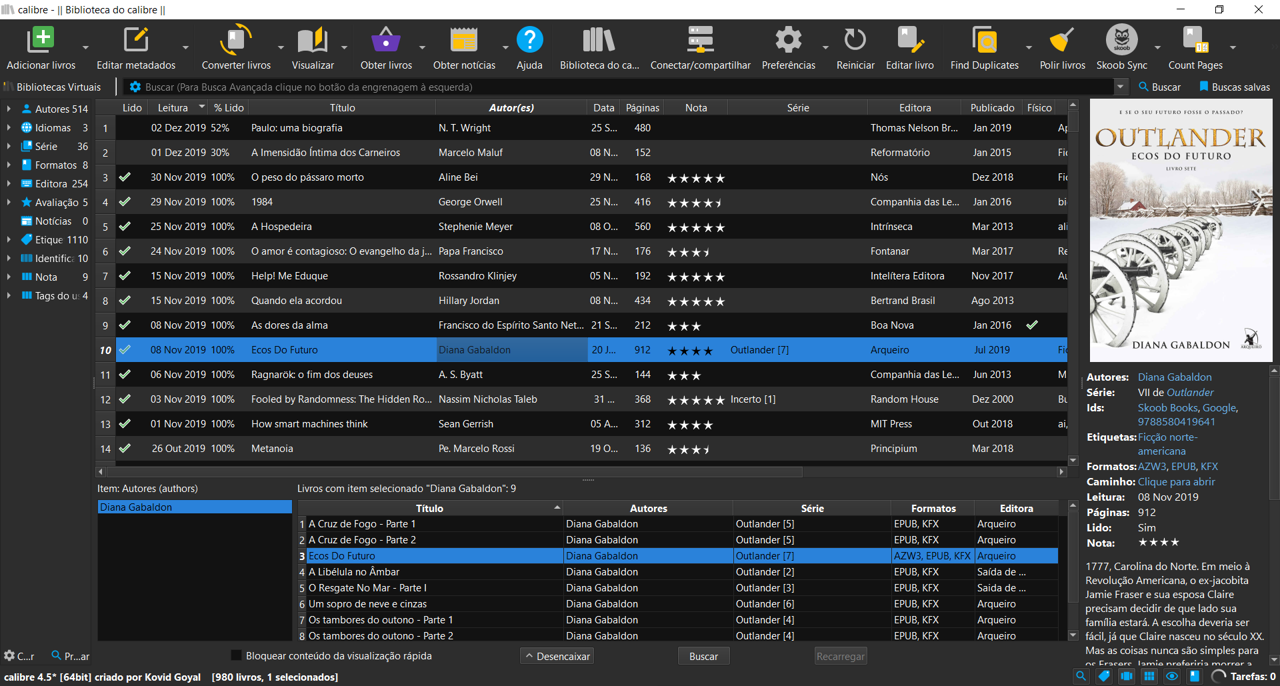Follow the Skoob Books link
This screenshot has width=1280, height=686.
coord(1167,408)
